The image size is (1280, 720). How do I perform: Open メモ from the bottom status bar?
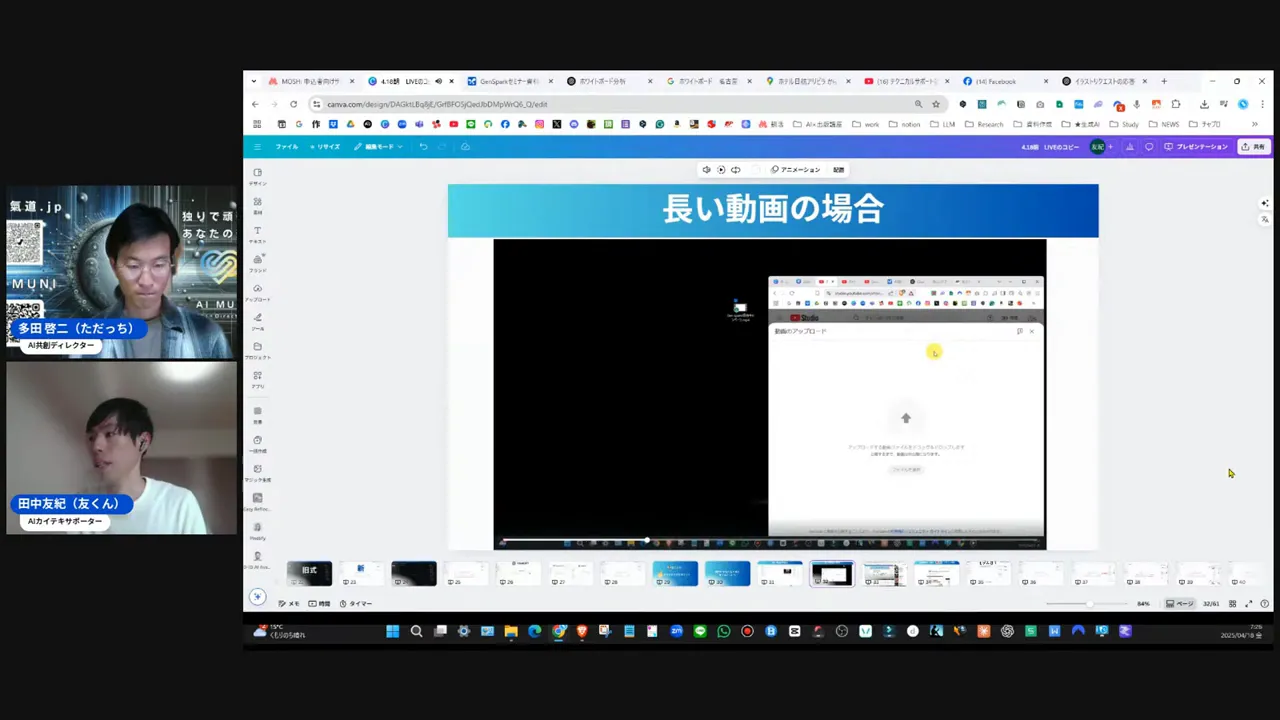(291, 603)
